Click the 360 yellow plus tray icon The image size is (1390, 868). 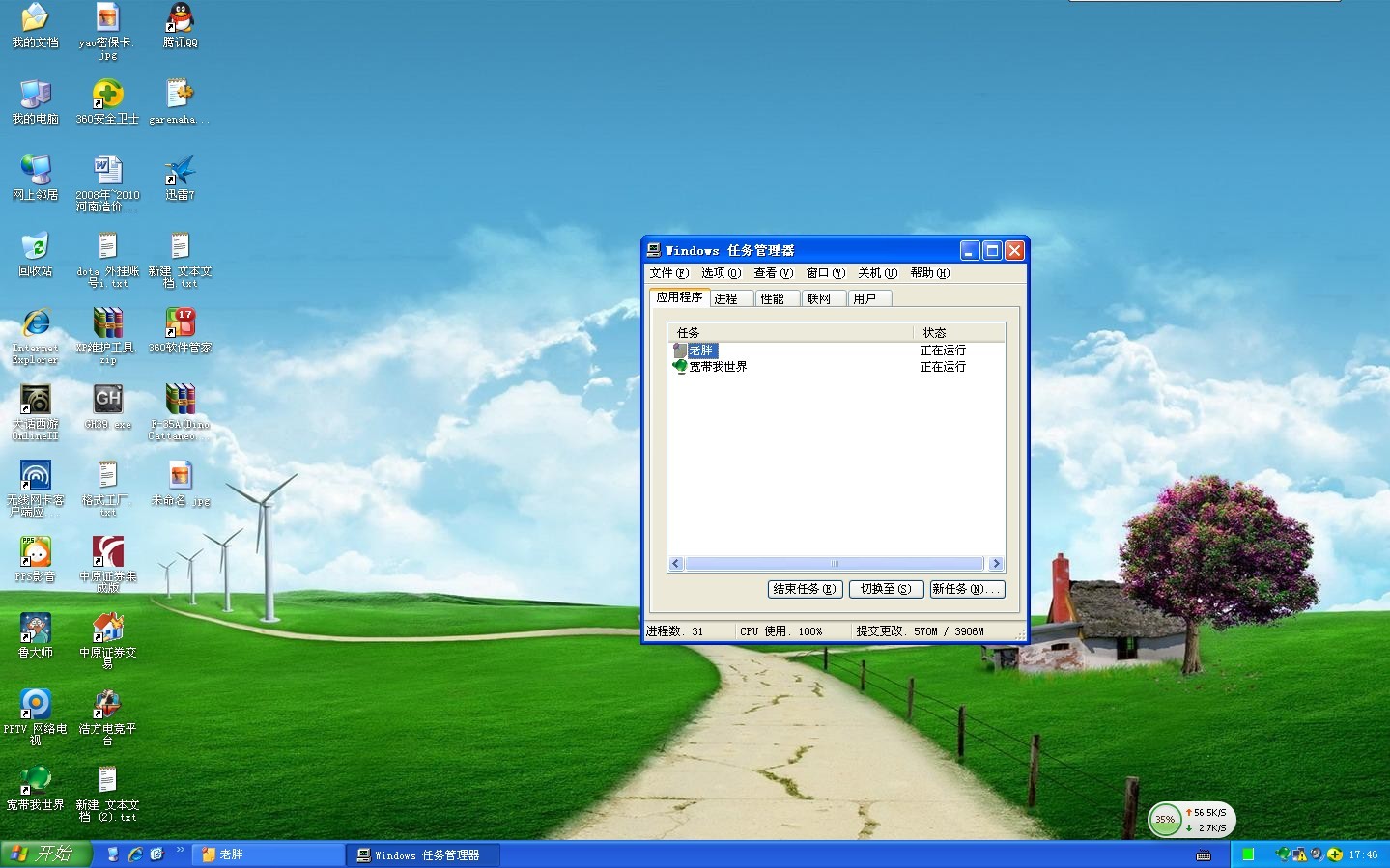point(1334,854)
